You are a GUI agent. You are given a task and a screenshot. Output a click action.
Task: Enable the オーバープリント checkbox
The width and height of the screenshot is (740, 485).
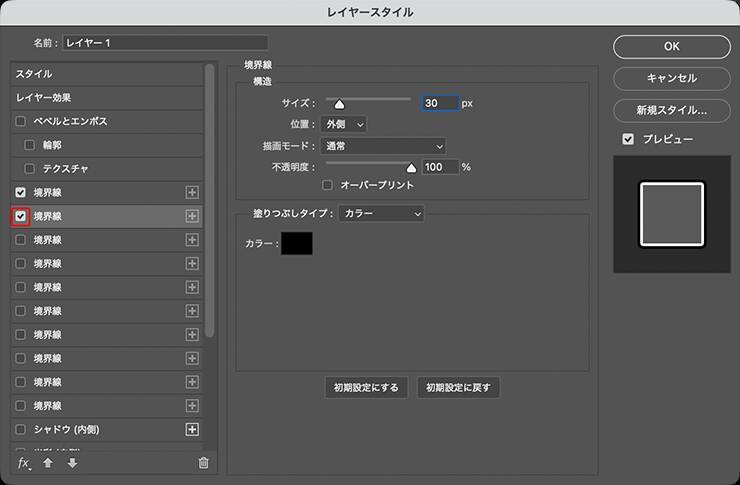327,185
